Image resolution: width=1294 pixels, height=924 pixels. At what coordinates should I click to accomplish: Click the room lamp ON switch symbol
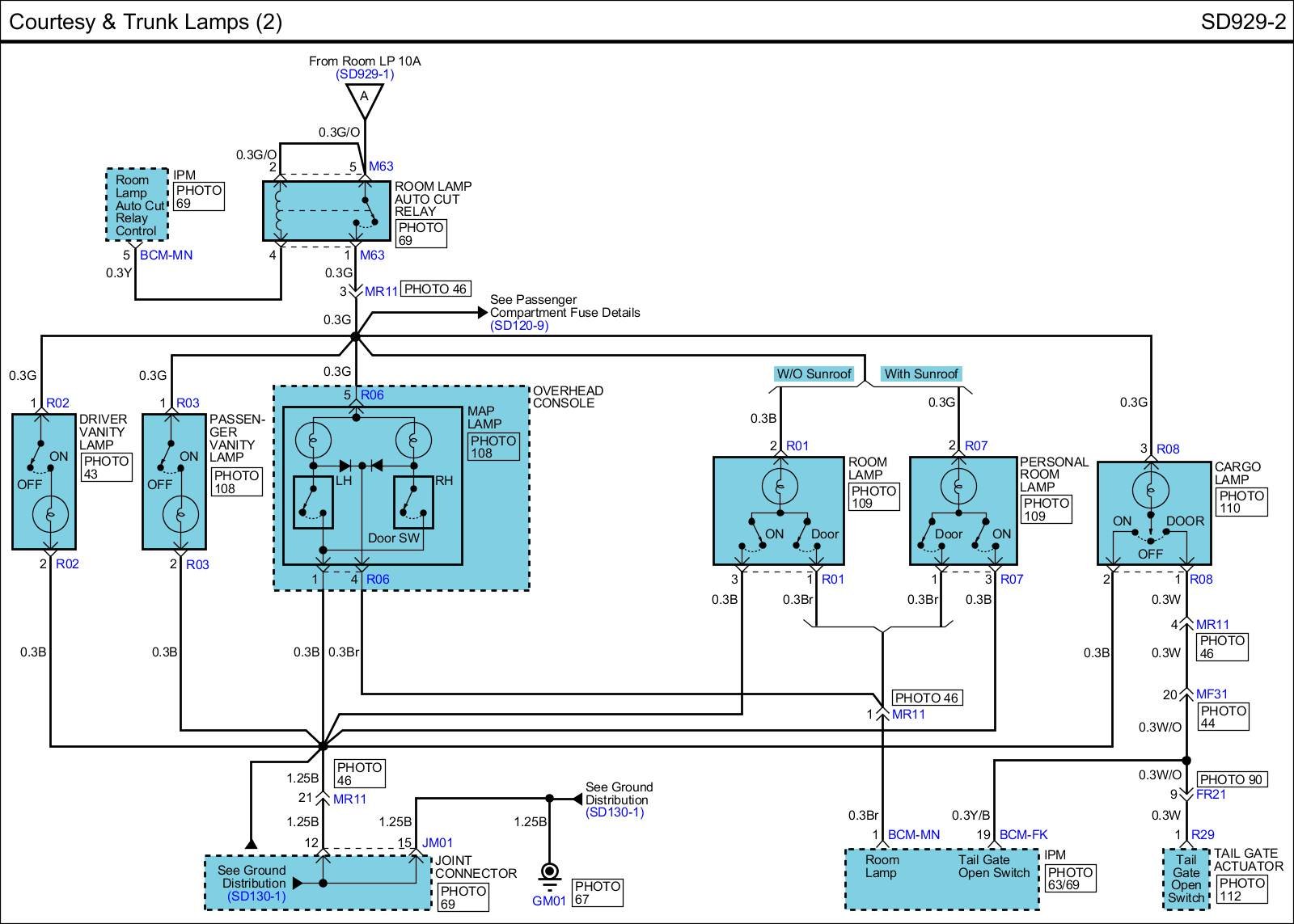(x=751, y=535)
